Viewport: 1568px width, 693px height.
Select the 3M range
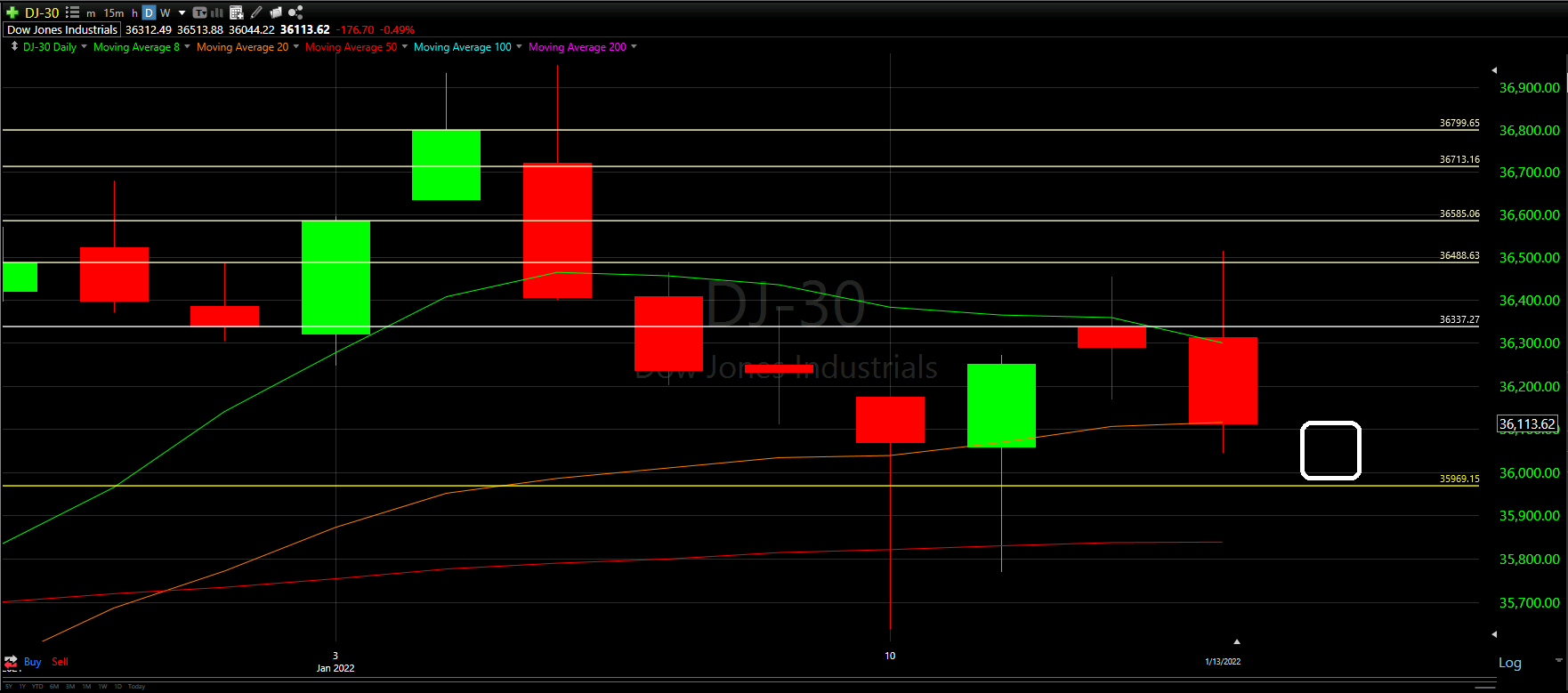[x=70, y=687]
